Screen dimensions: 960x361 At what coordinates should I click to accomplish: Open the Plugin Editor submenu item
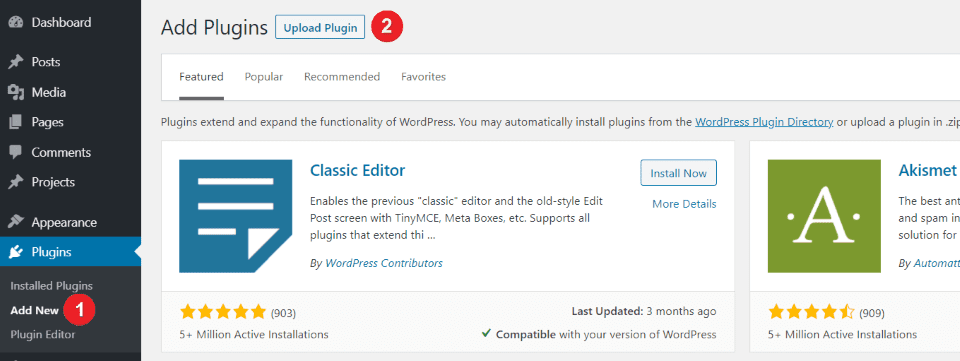(43, 335)
